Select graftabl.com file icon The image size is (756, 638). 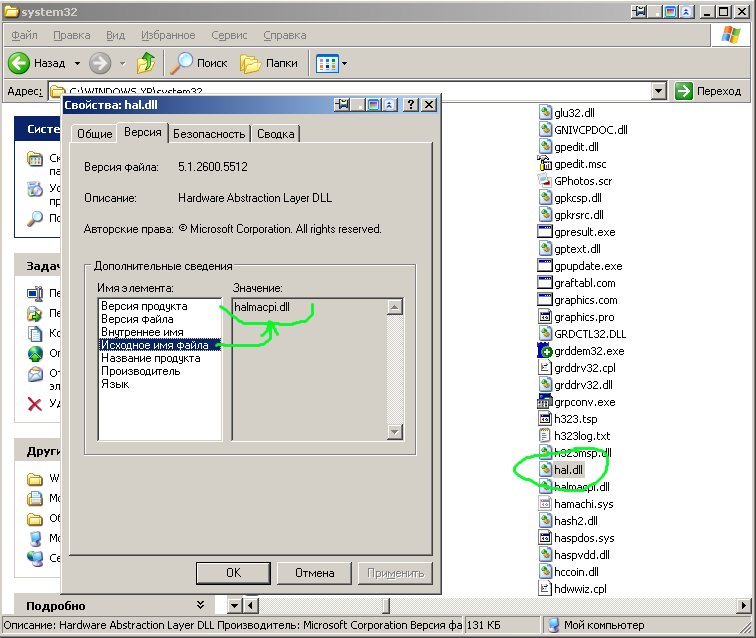545,283
